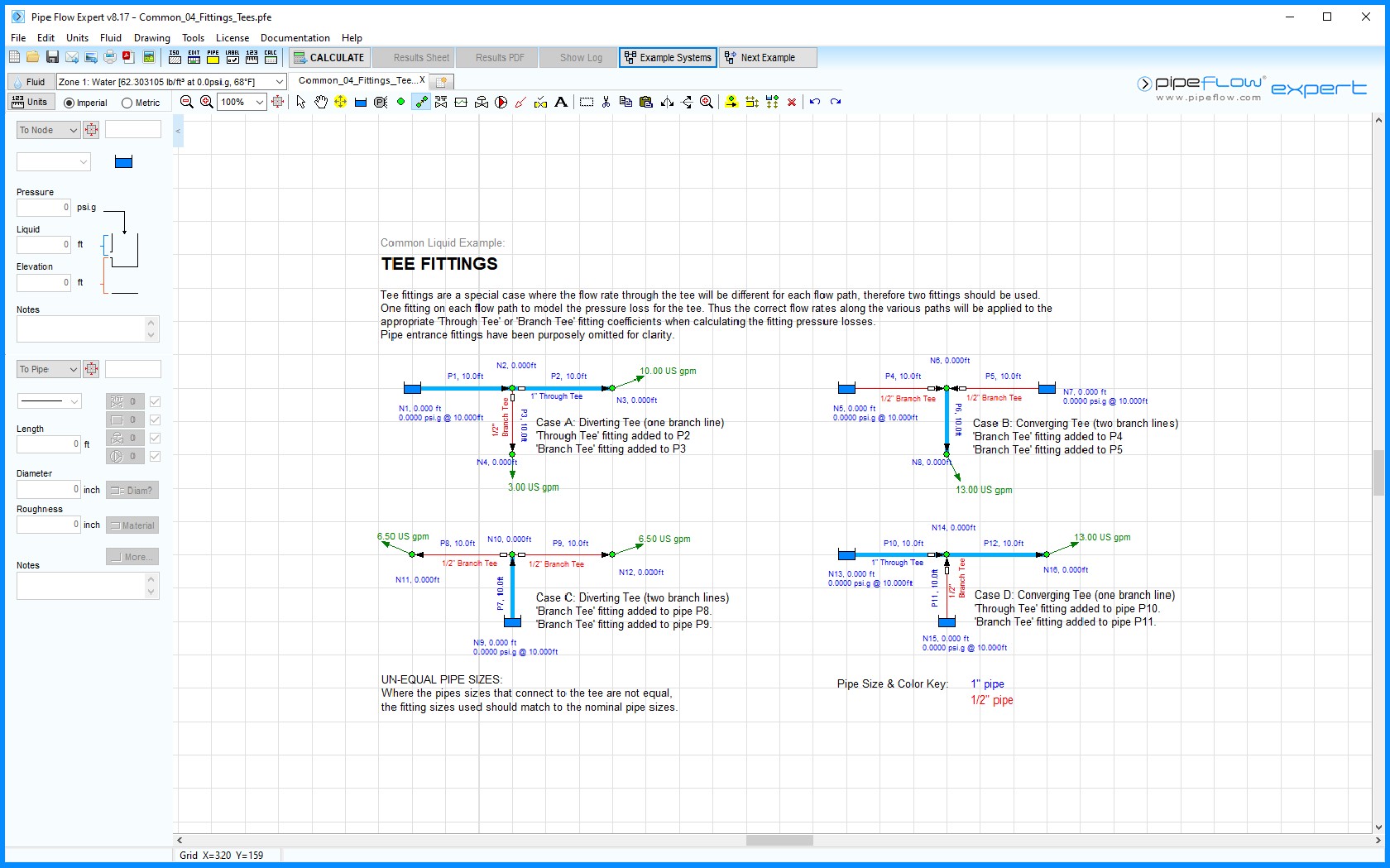Click the Units button beside Imperial
1390x868 pixels.
point(31,102)
